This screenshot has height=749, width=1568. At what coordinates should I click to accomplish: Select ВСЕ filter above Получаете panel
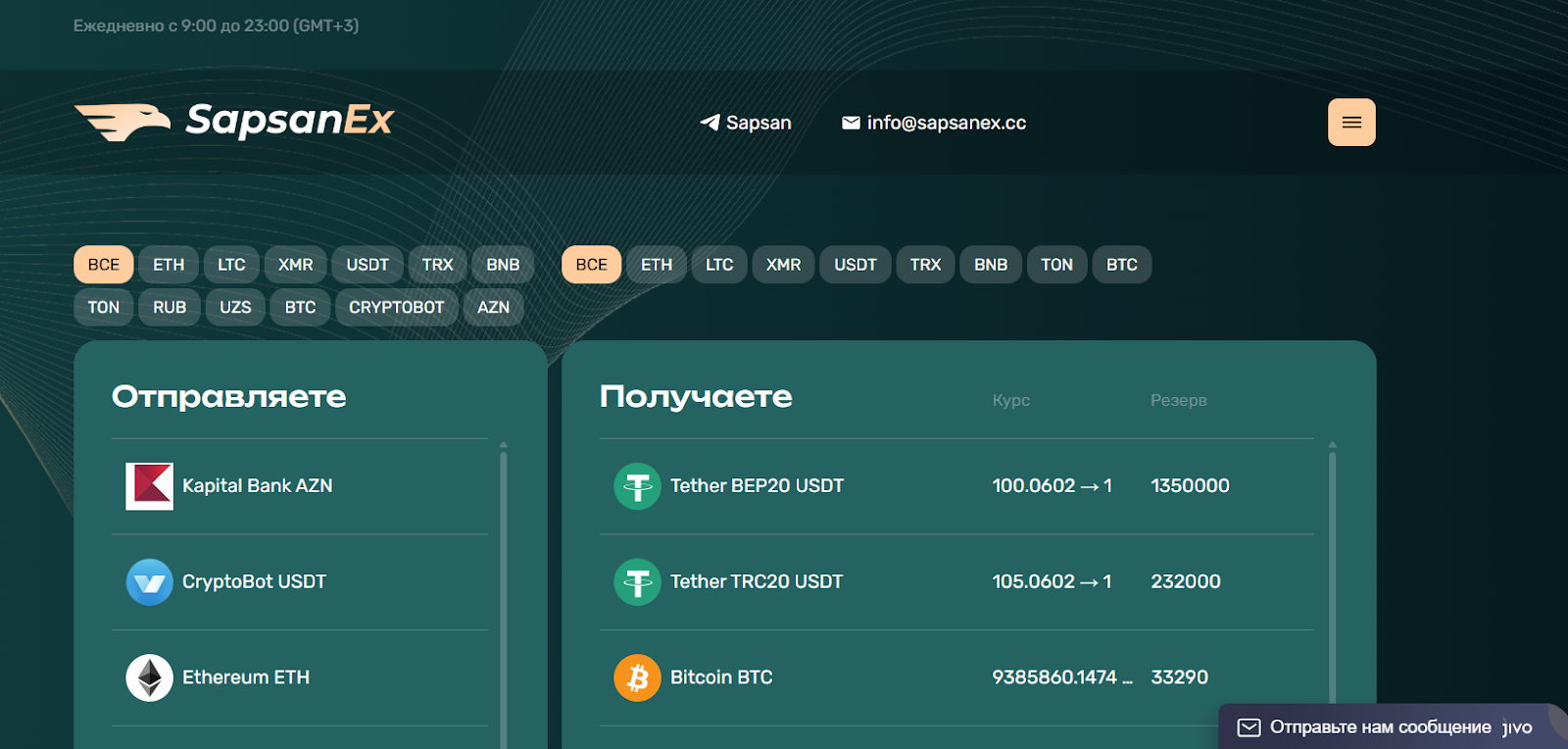click(592, 265)
